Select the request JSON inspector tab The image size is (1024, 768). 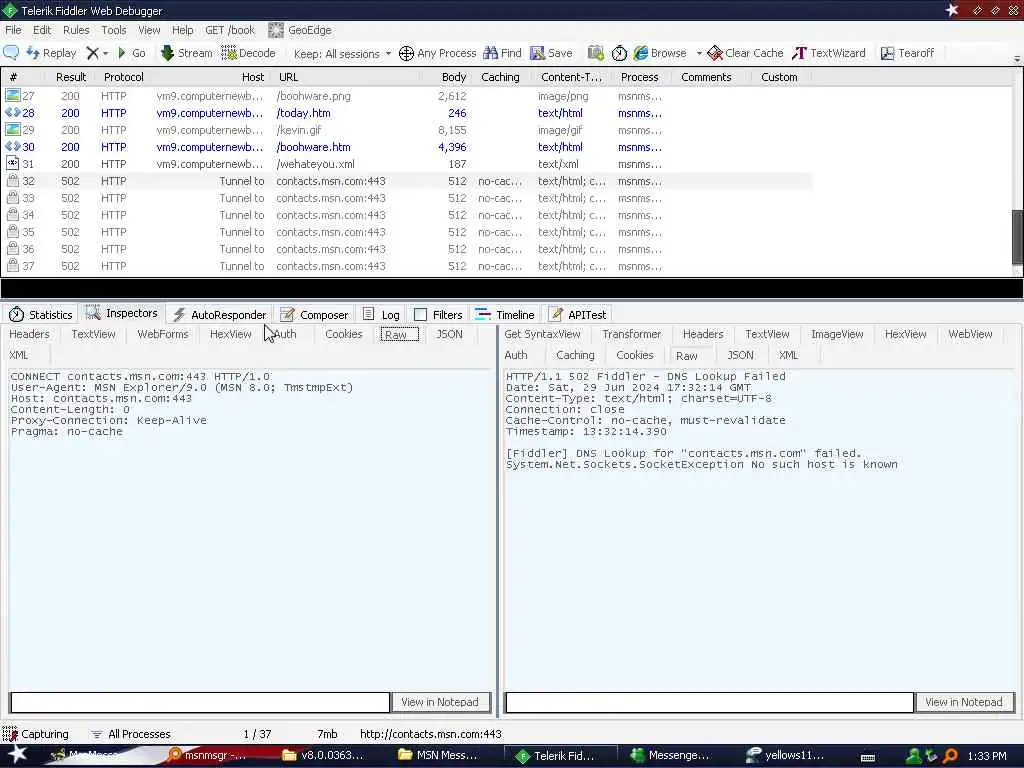point(449,334)
